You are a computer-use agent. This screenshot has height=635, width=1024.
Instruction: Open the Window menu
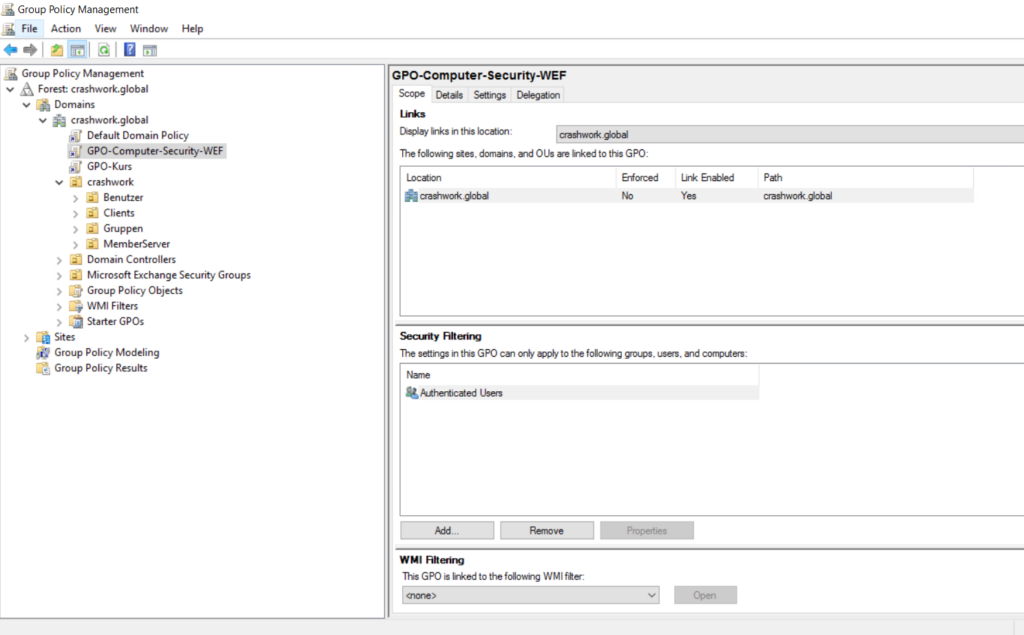[149, 29]
